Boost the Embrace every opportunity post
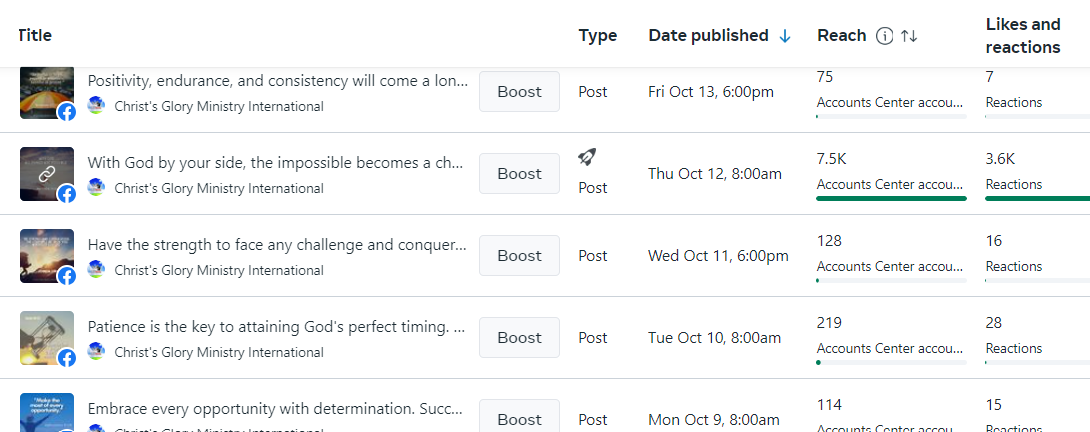 click(519, 419)
